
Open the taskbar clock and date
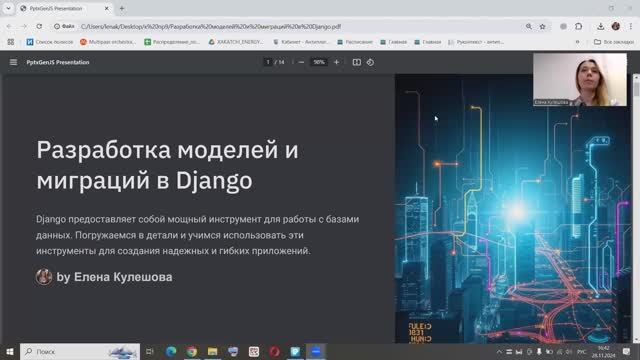[x=603, y=351]
